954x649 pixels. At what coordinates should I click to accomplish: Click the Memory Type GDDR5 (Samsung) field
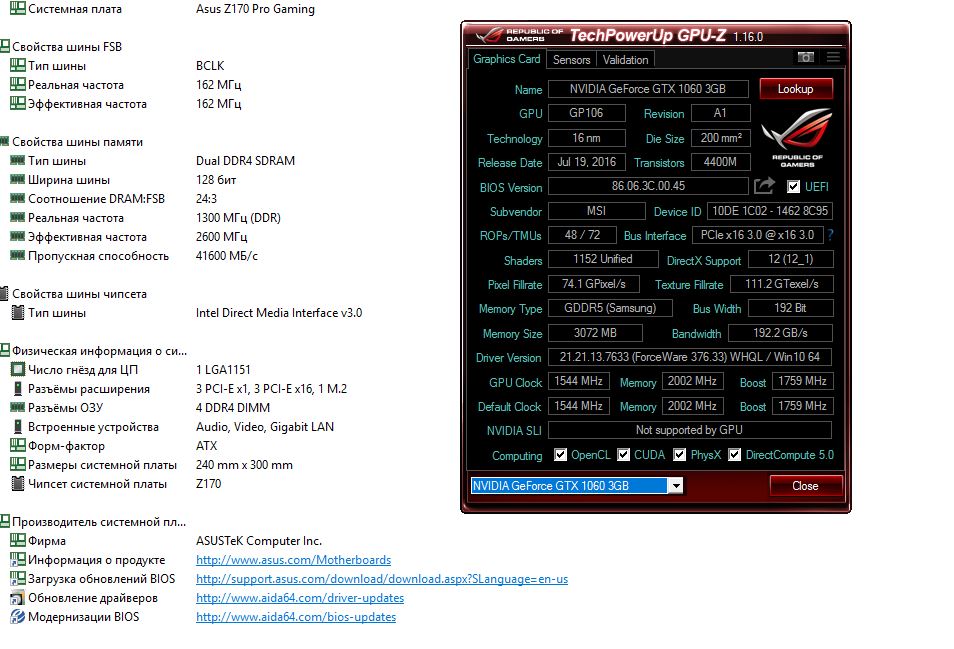(x=610, y=308)
